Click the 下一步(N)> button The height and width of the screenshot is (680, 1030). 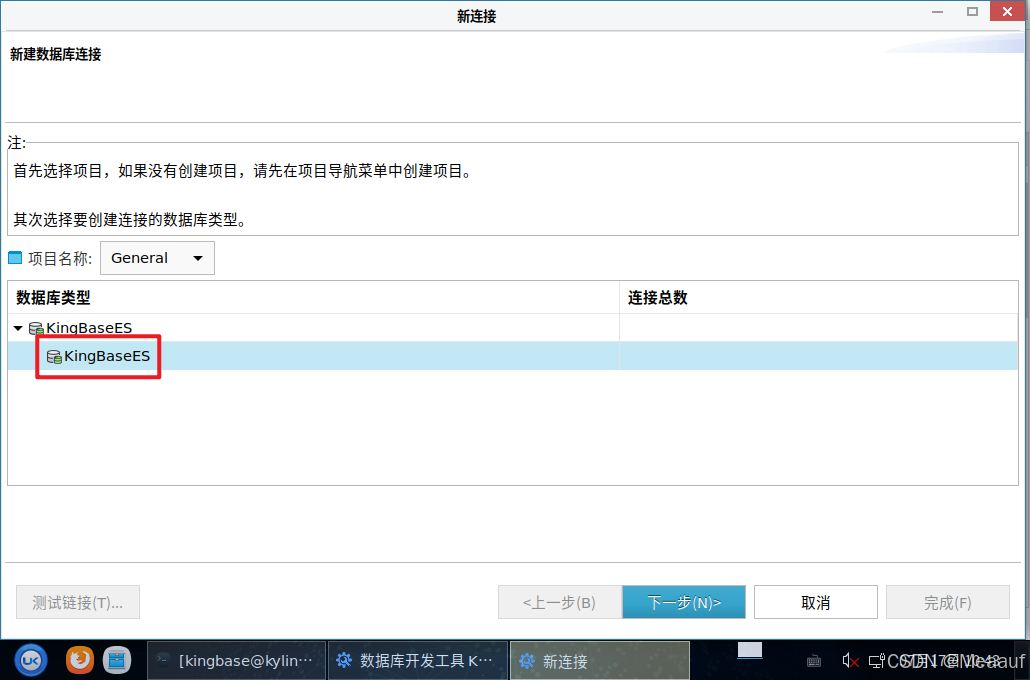coord(684,602)
